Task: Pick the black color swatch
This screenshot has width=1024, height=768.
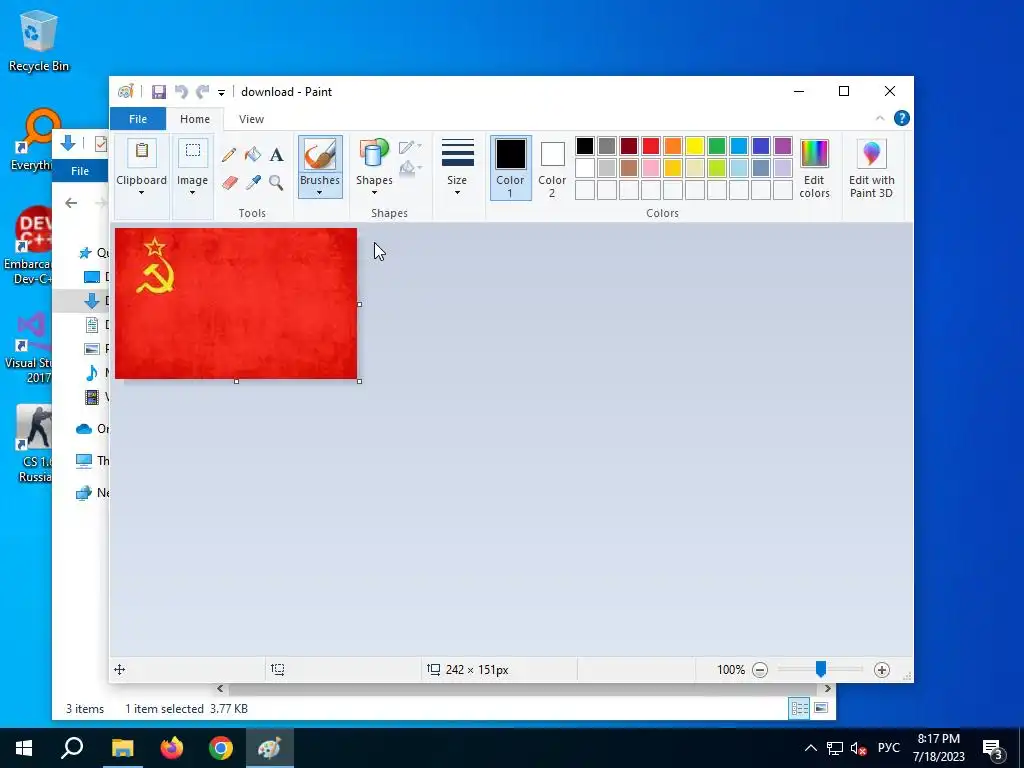Action: (584, 146)
